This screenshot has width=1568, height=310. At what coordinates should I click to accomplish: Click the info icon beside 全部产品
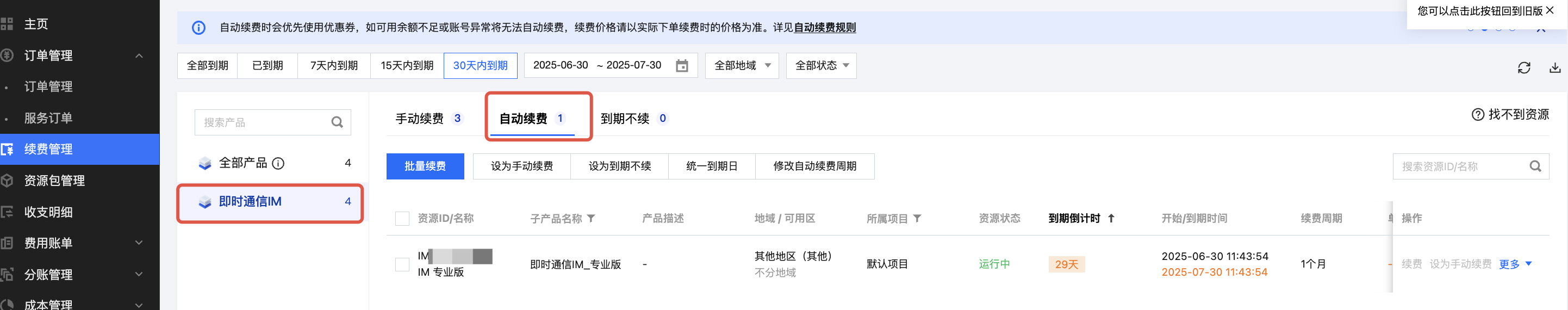(x=278, y=163)
